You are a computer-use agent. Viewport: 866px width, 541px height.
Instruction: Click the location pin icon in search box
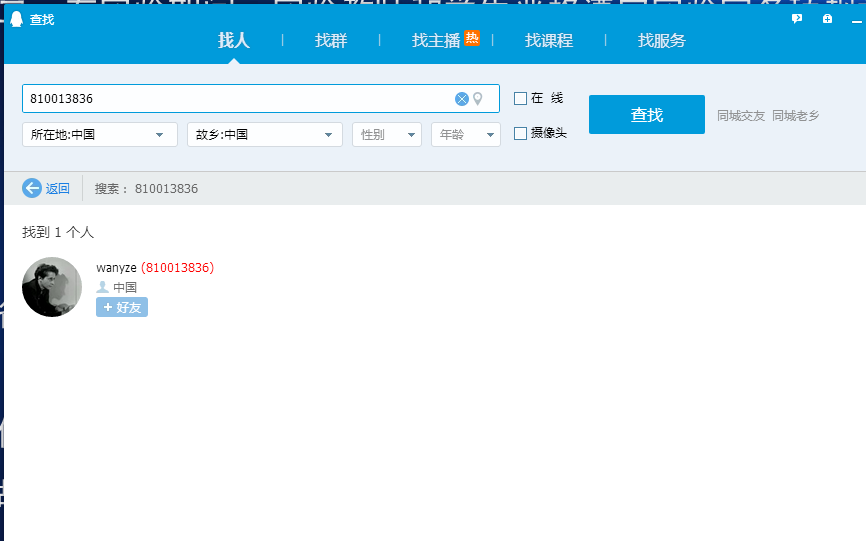[478, 99]
